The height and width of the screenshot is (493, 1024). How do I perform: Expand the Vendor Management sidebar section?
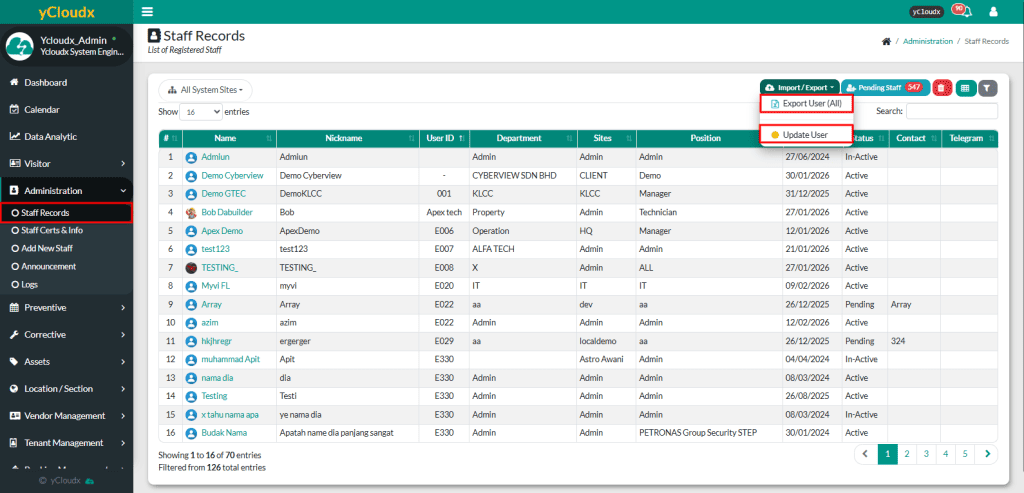coord(66,415)
